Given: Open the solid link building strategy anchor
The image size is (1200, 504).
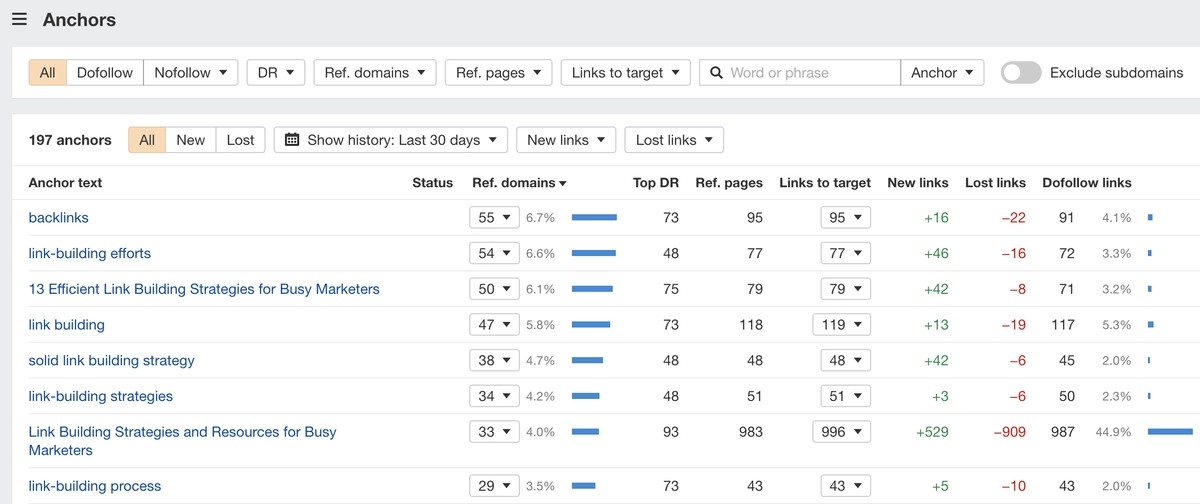Looking at the screenshot, I should pos(112,361).
